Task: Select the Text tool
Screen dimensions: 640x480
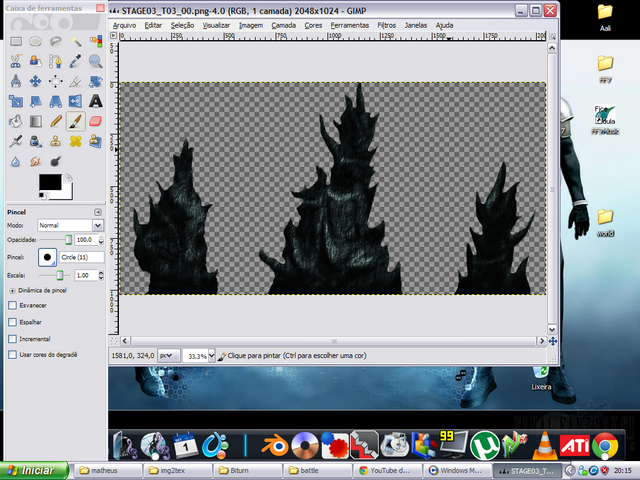Action: click(96, 101)
